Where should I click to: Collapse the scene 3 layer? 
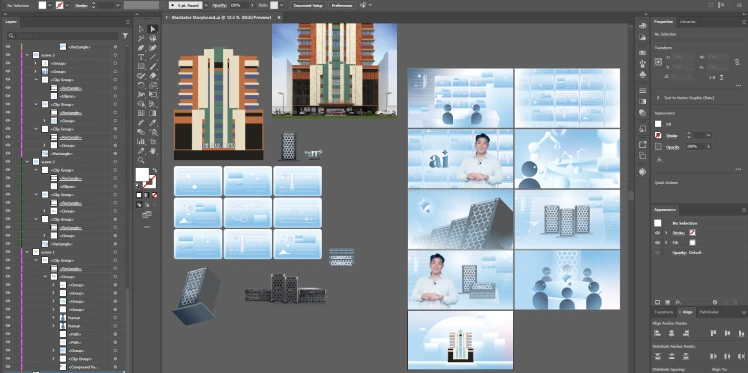click(27, 55)
